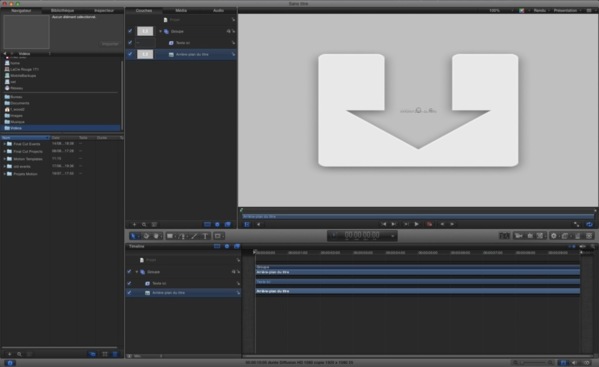Switch file browser to icon view
This screenshot has width=599, height=367.
click(x=105, y=354)
